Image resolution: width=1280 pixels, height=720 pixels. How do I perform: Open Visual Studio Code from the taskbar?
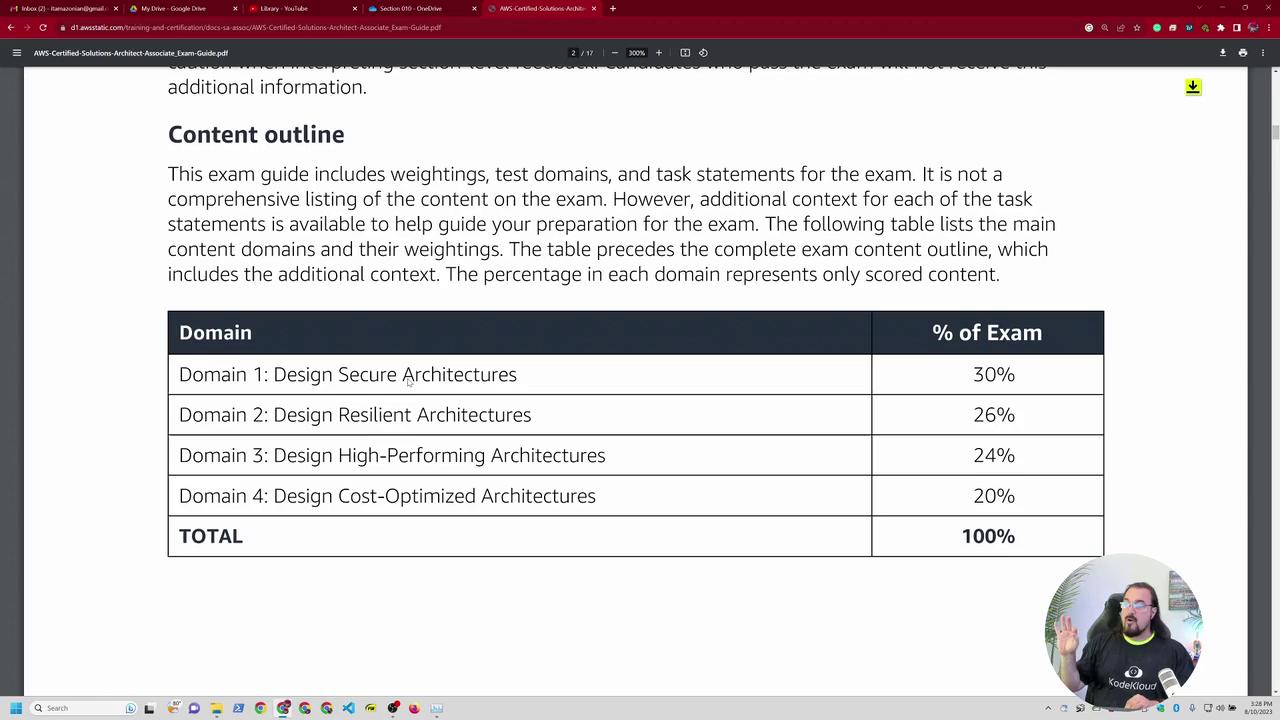[348, 708]
